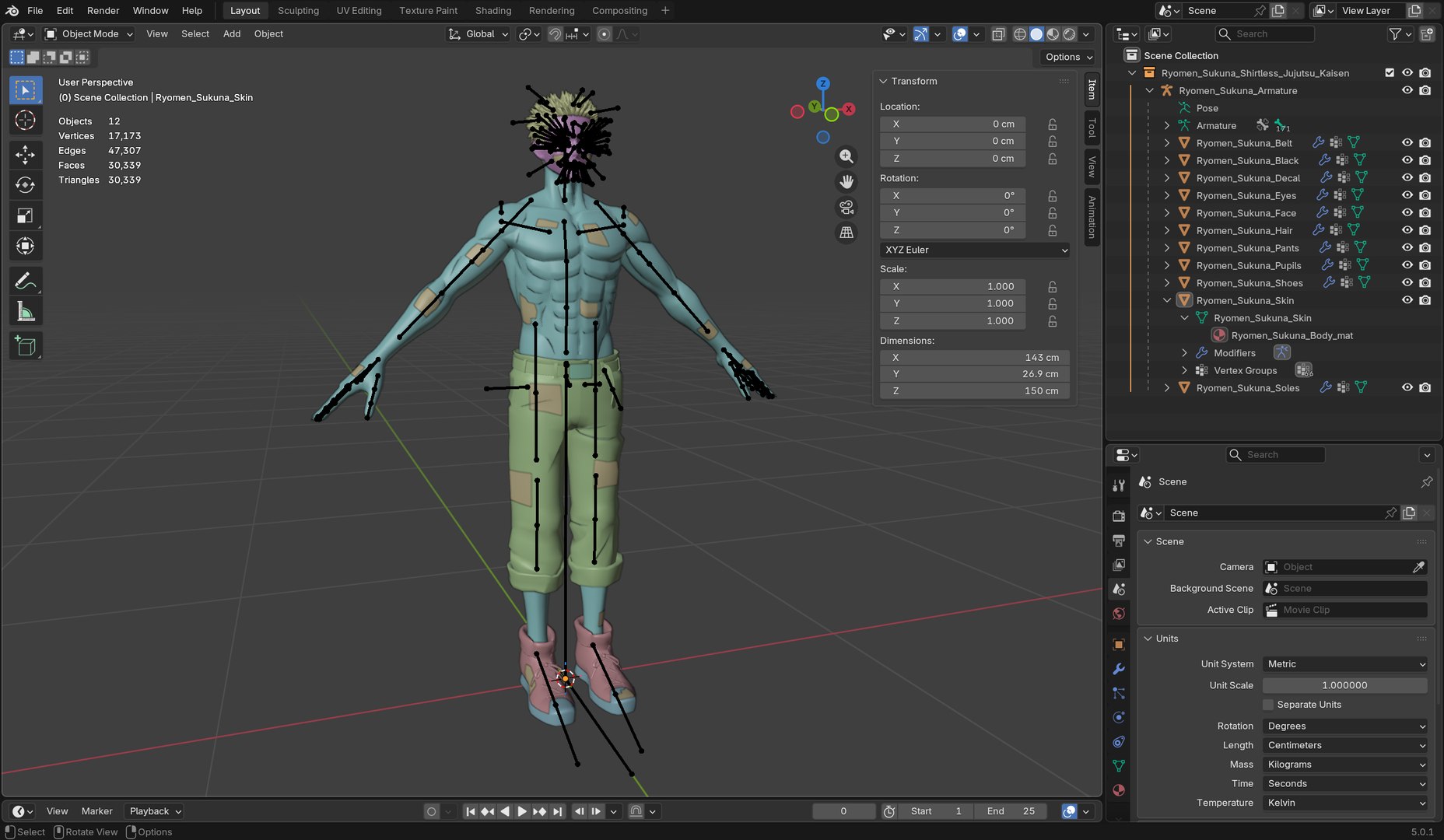Screen dimensions: 1444x840
Task: Open the Material properties tab
Action: pyautogui.click(x=1119, y=790)
